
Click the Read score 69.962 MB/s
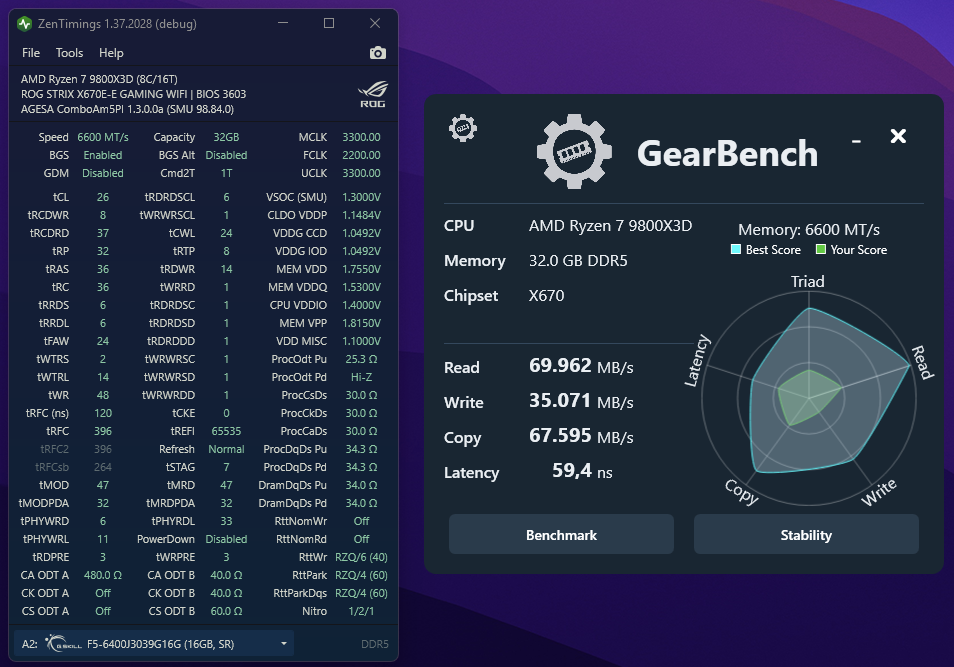coord(581,366)
